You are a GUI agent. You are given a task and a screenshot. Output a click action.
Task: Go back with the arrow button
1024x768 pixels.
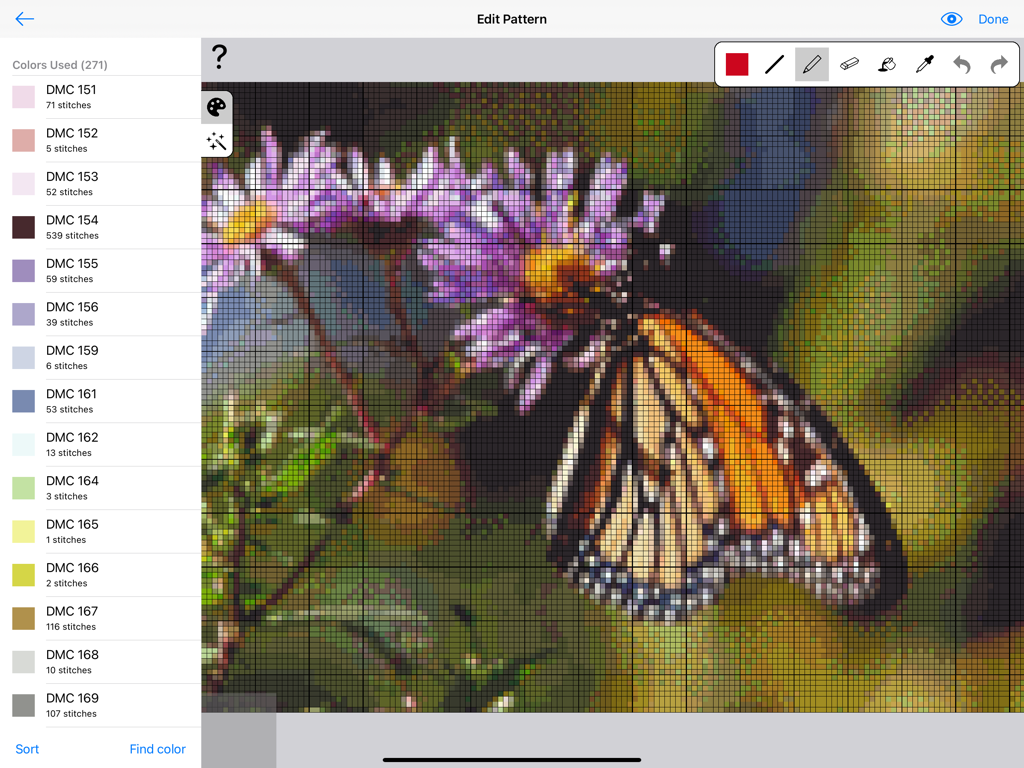(24, 18)
